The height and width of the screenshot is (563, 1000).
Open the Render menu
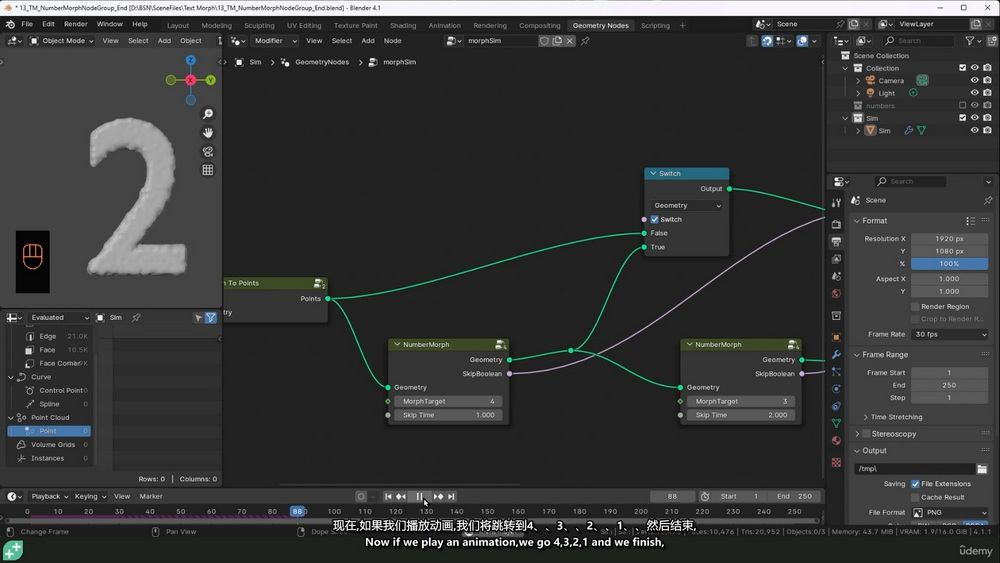(x=75, y=24)
